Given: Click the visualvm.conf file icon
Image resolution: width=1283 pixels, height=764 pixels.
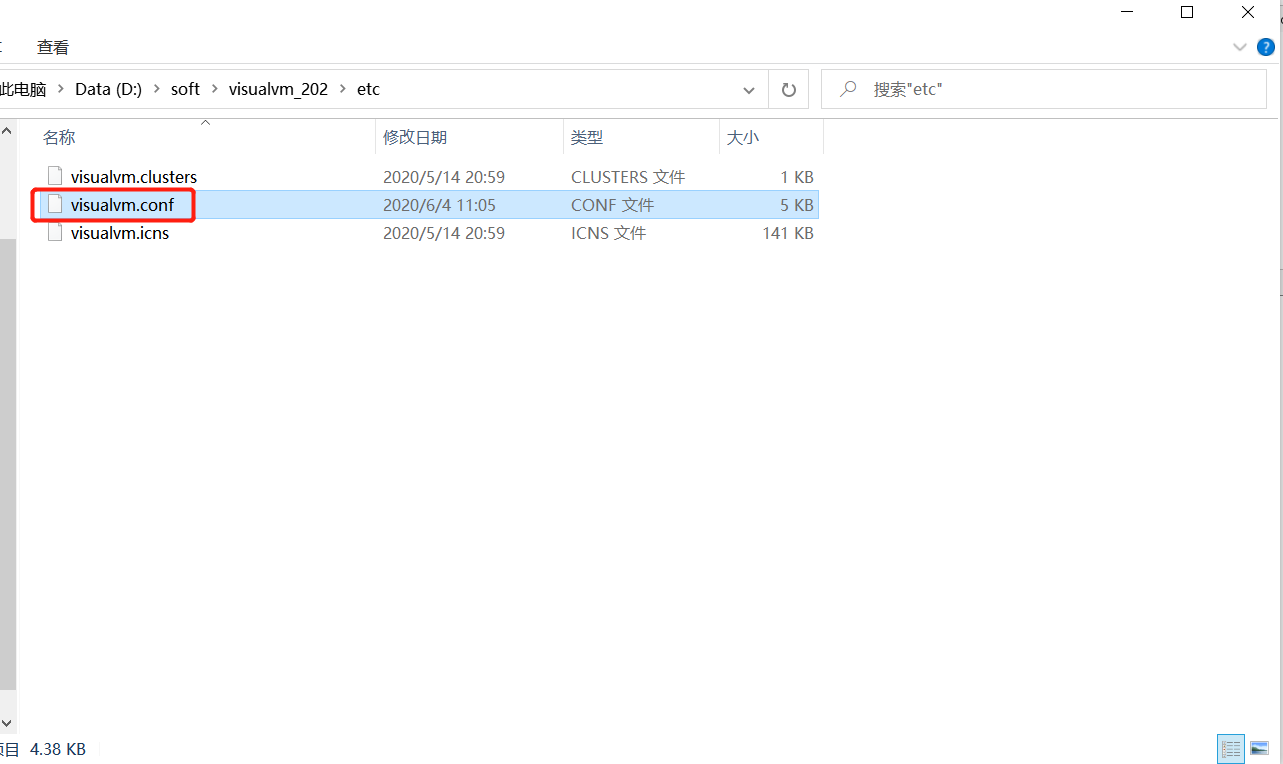Looking at the screenshot, I should 55,204.
